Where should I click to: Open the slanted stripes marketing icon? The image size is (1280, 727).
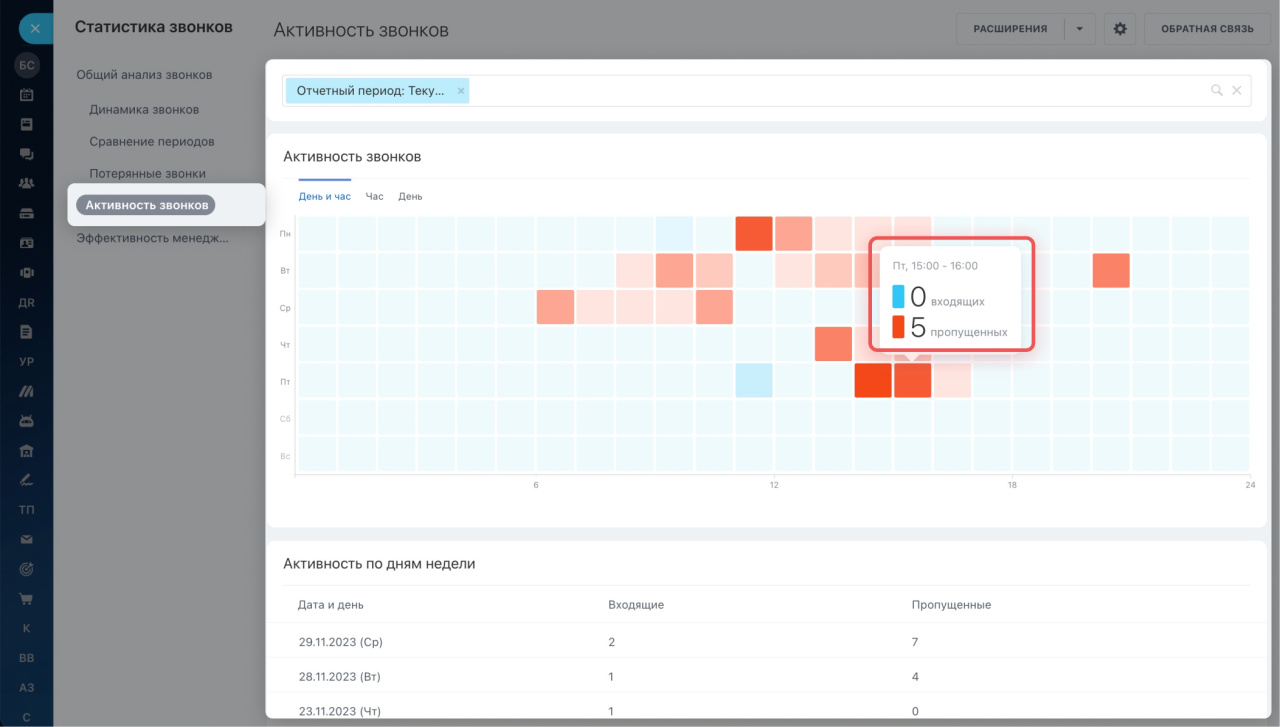(27, 391)
